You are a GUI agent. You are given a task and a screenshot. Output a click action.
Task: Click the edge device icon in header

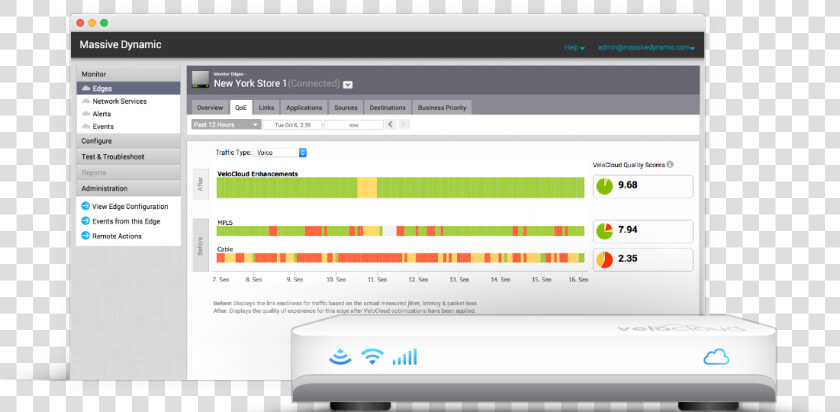[200, 79]
